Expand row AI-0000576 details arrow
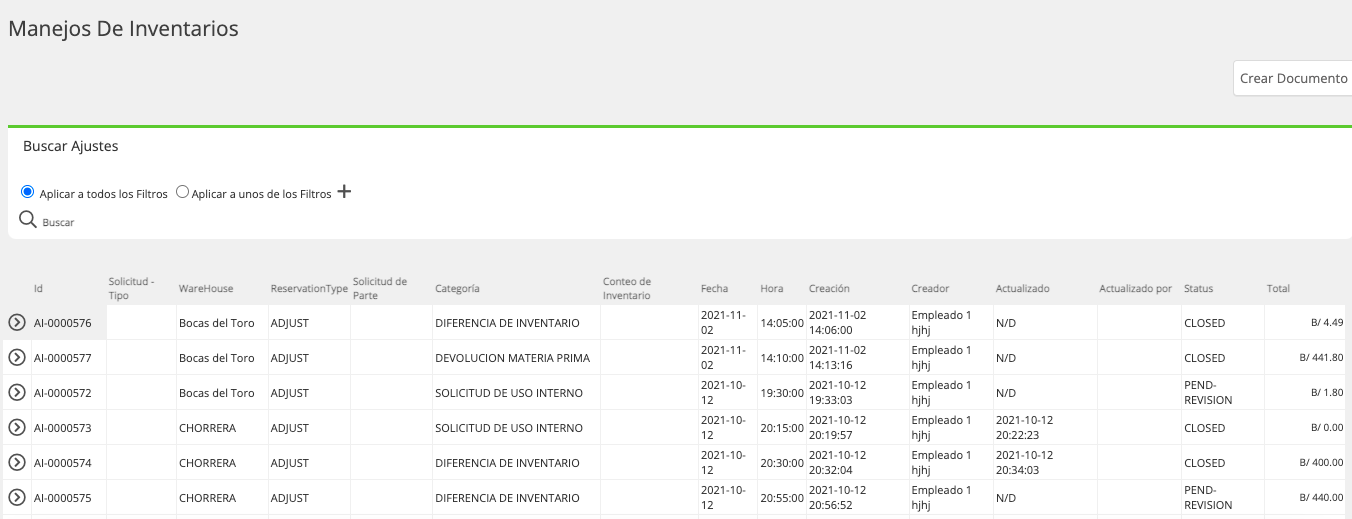 pos(16,322)
